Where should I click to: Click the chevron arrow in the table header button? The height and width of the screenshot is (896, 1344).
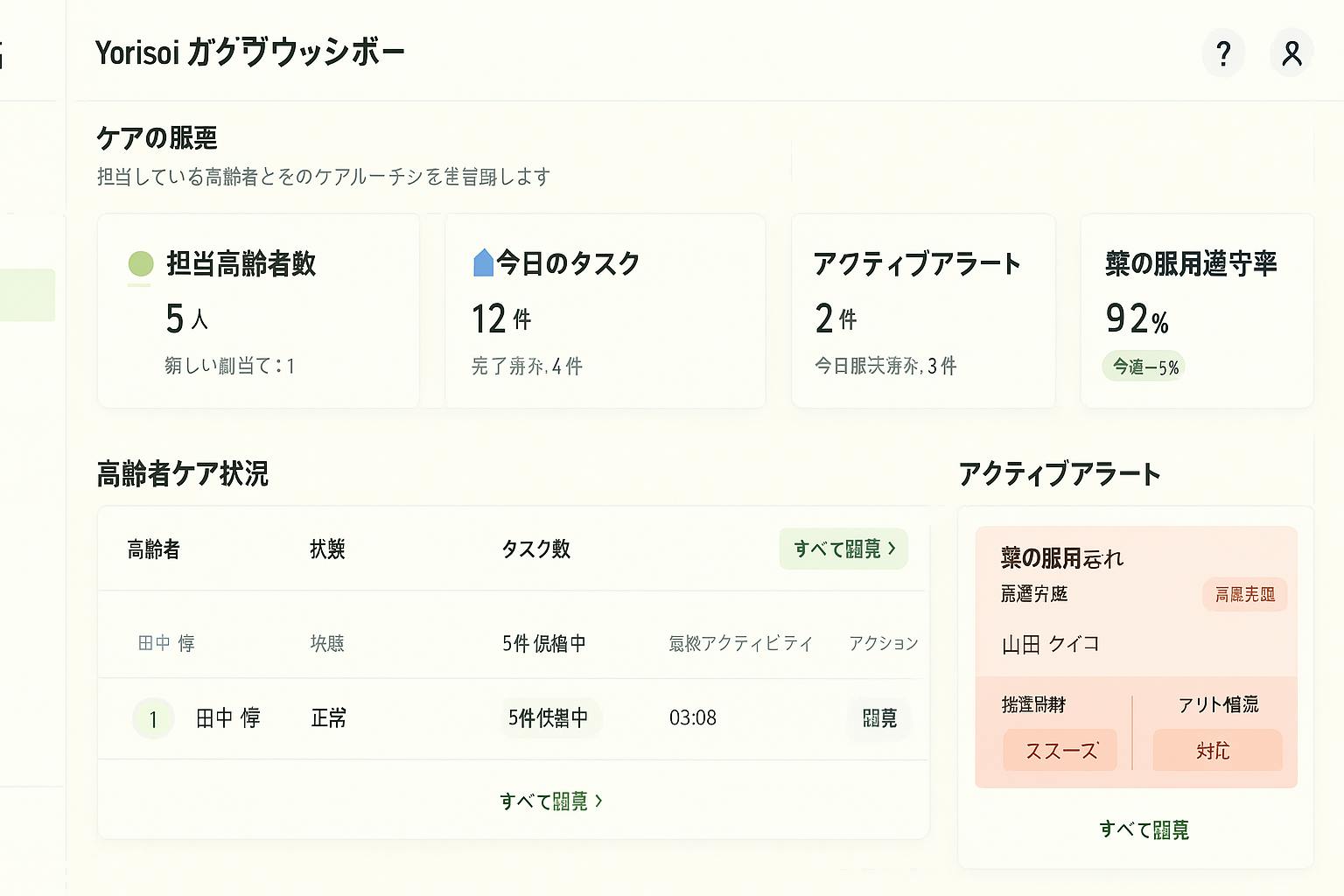tap(892, 549)
